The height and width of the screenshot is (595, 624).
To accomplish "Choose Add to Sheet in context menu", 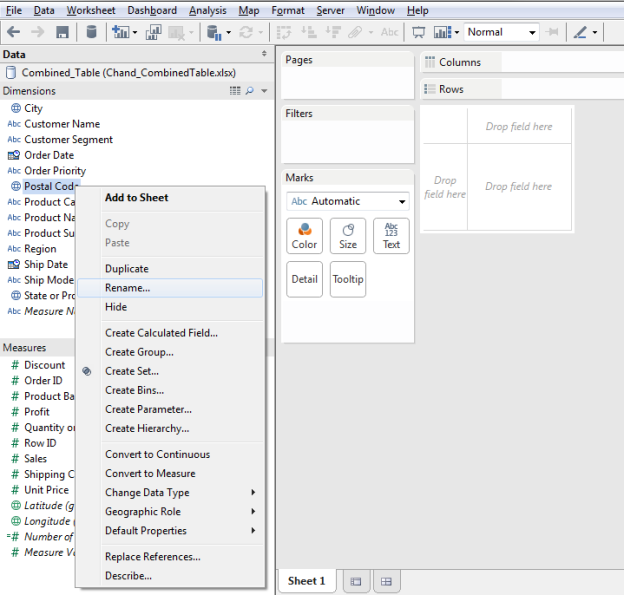I will [170, 198].
